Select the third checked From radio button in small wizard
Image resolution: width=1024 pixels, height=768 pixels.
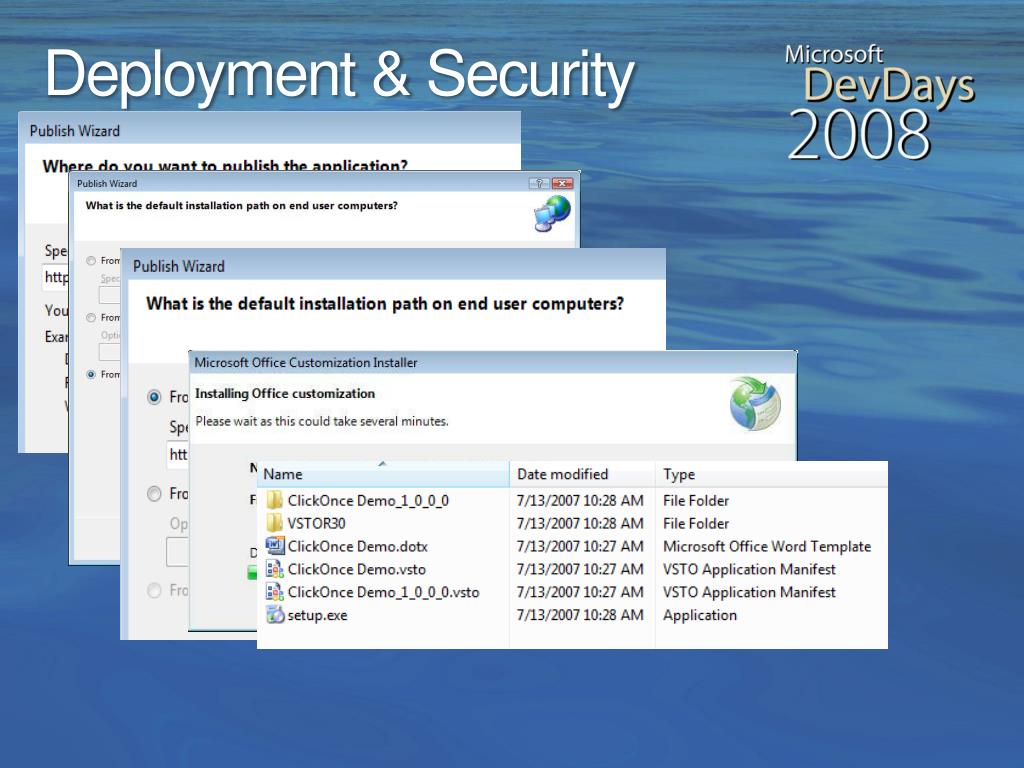coord(91,374)
